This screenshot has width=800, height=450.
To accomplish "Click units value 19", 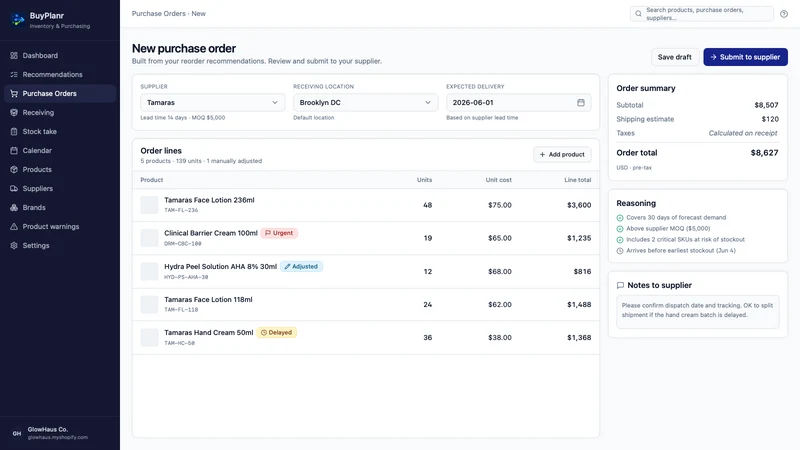I will [428, 238].
